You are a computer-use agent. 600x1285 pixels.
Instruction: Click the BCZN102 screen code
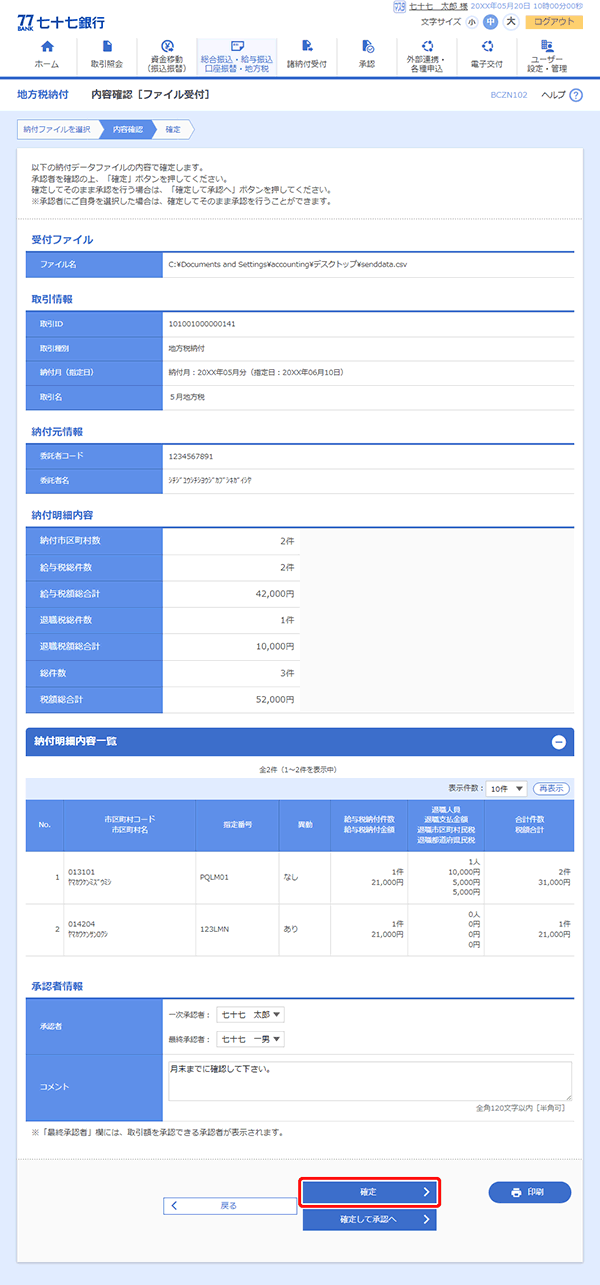point(510,94)
